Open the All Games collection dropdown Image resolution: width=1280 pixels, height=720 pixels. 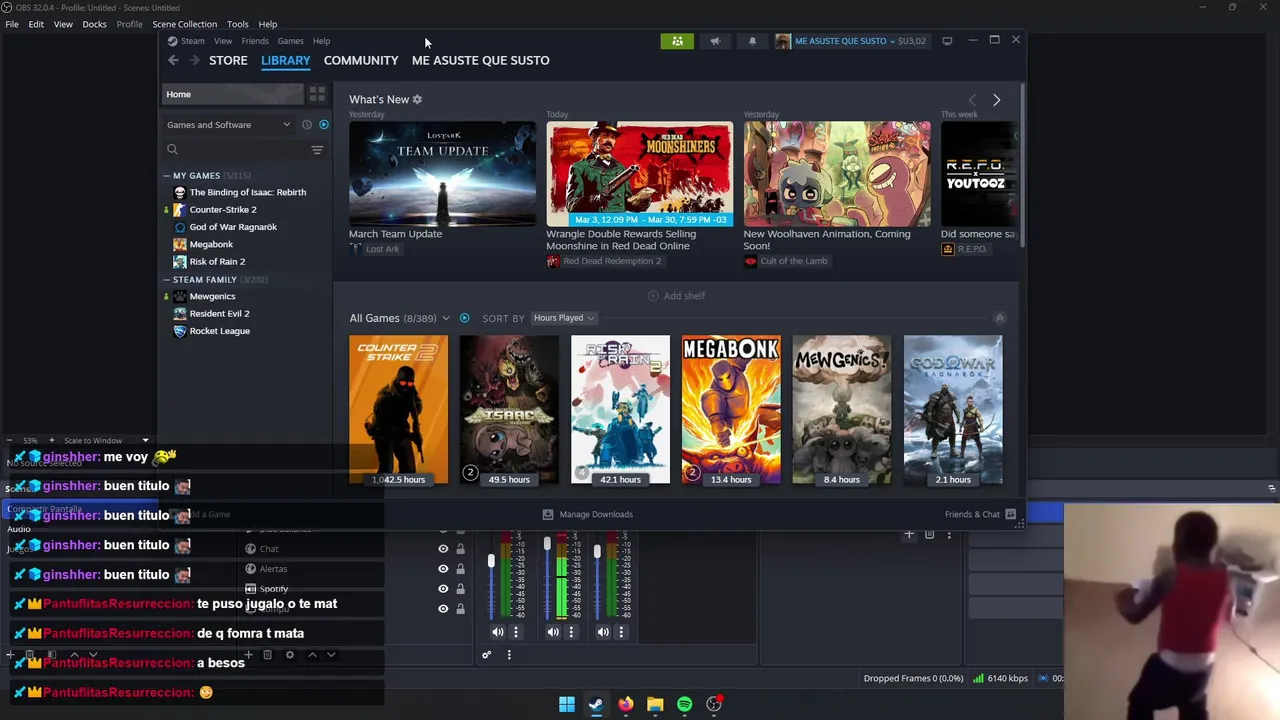pyautogui.click(x=445, y=318)
